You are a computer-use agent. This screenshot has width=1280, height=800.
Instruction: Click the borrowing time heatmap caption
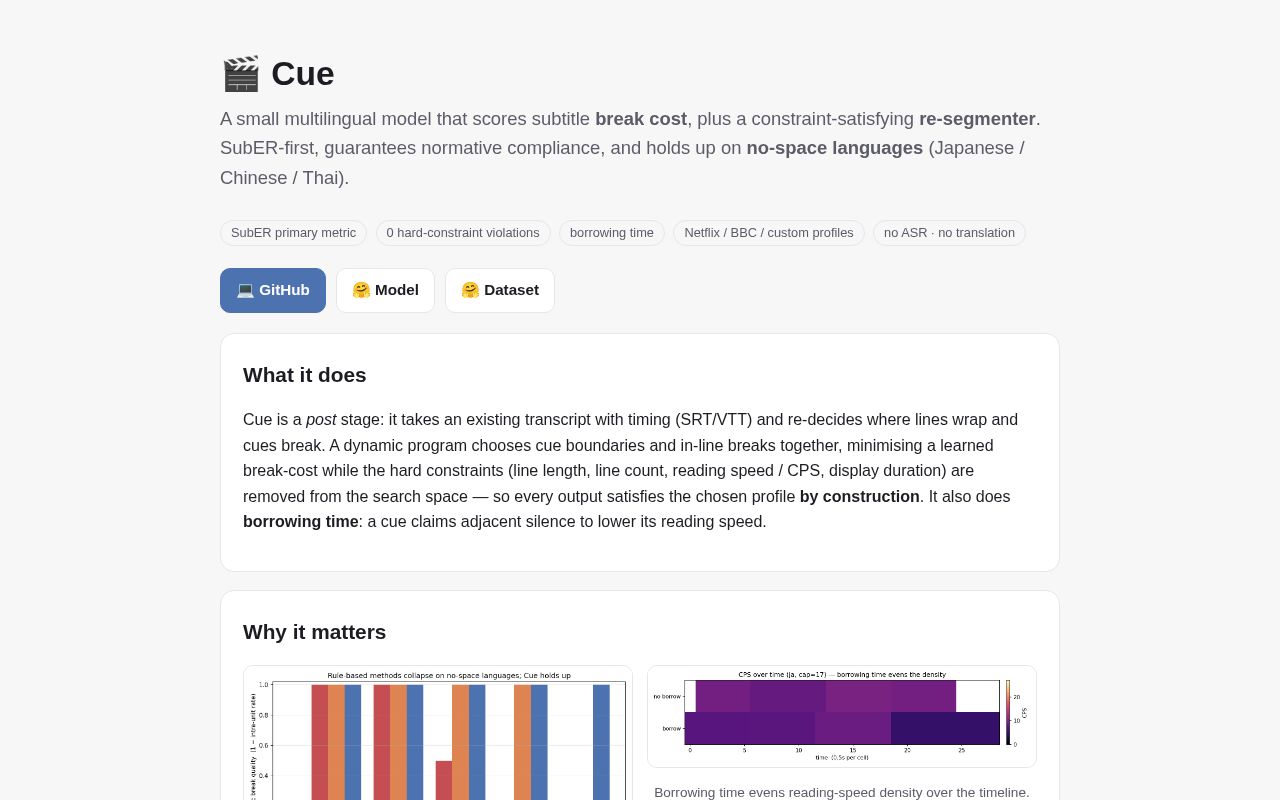(842, 792)
